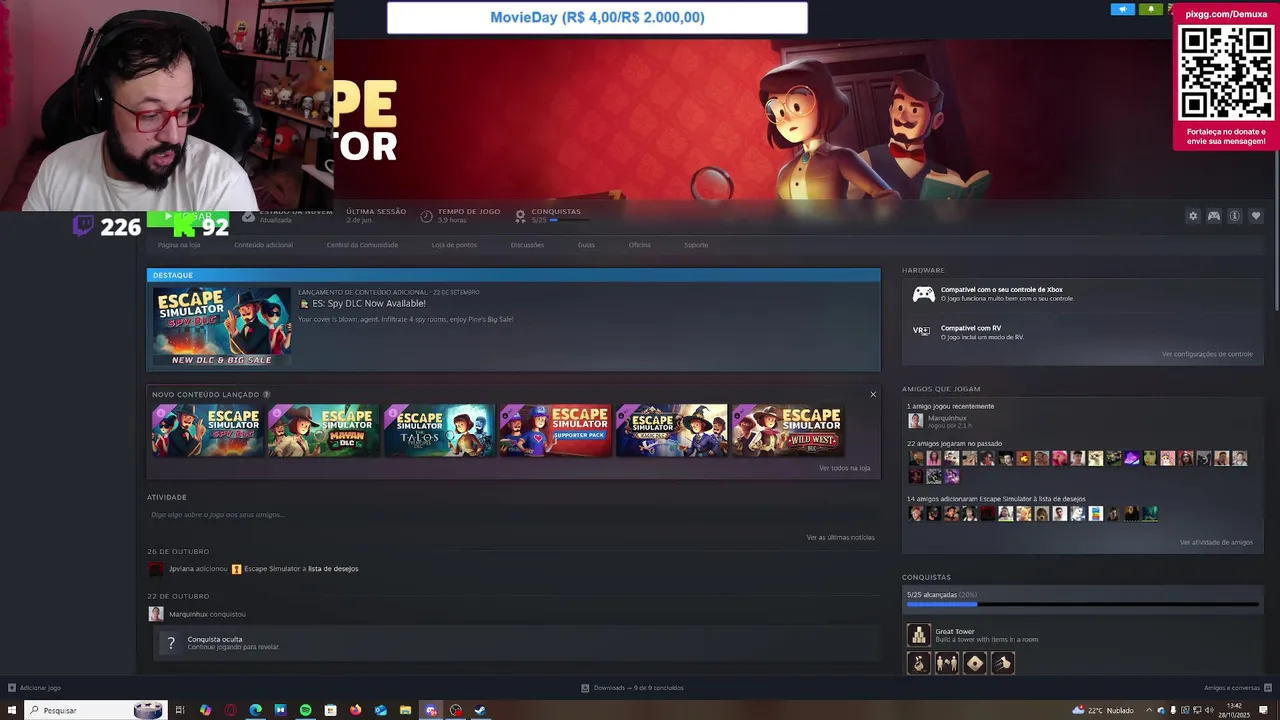Open the Oficina tab
Image resolution: width=1280 pixels, height=720 pixels.
(640, 245)
